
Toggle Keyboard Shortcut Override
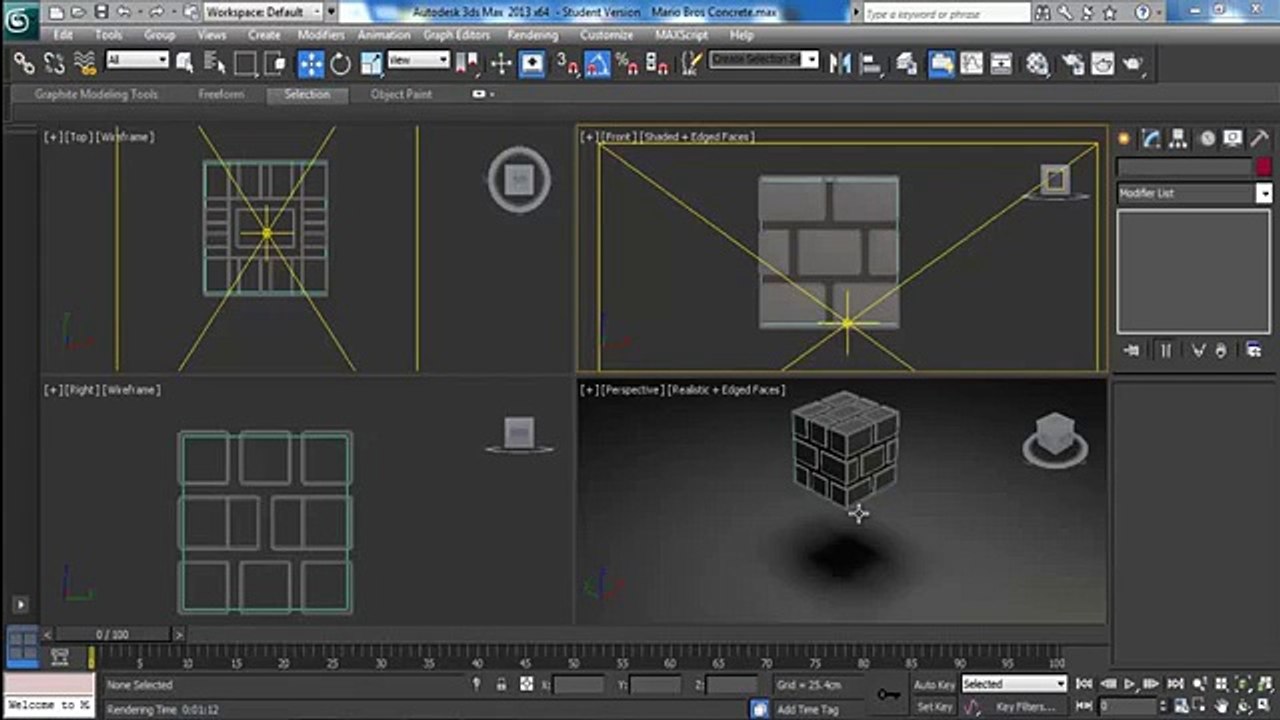pyautogui.click(x=531, y=64)
